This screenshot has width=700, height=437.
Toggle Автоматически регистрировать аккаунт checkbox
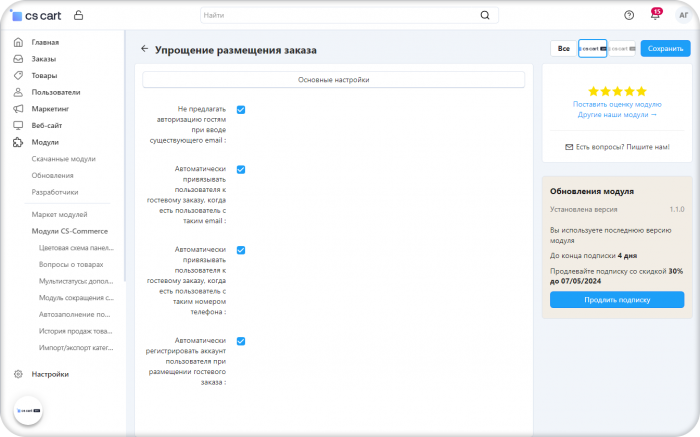(241, 341)
